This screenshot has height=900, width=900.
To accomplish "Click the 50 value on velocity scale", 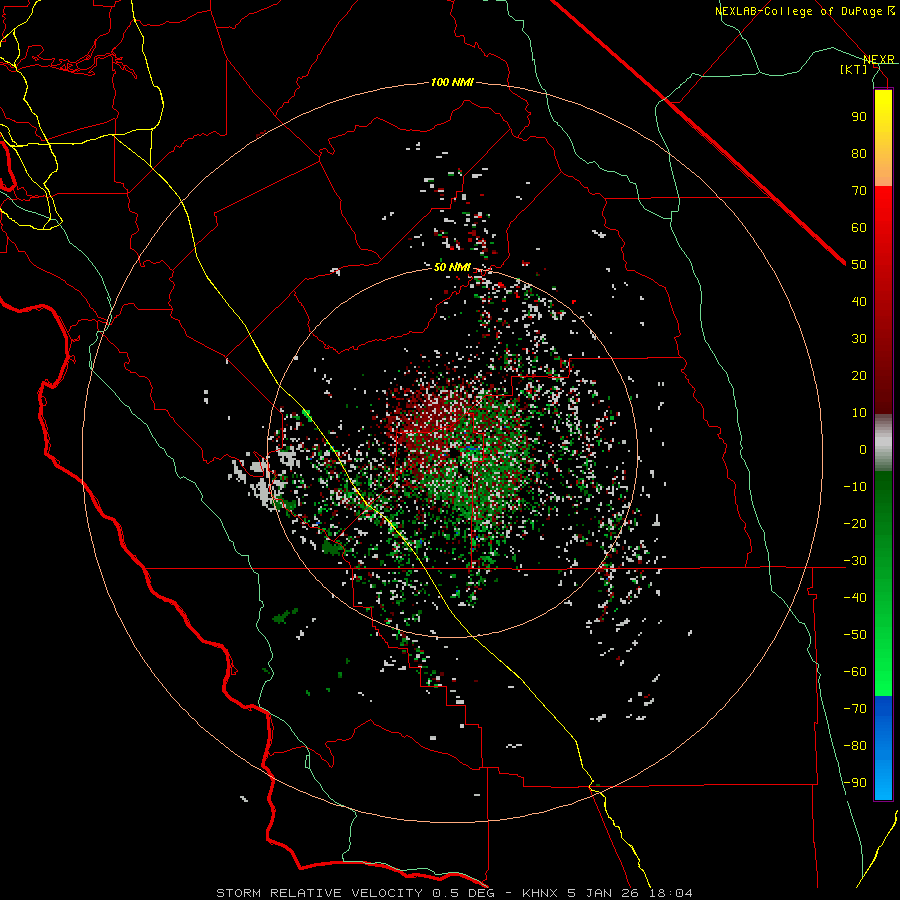I will [859, 265].
